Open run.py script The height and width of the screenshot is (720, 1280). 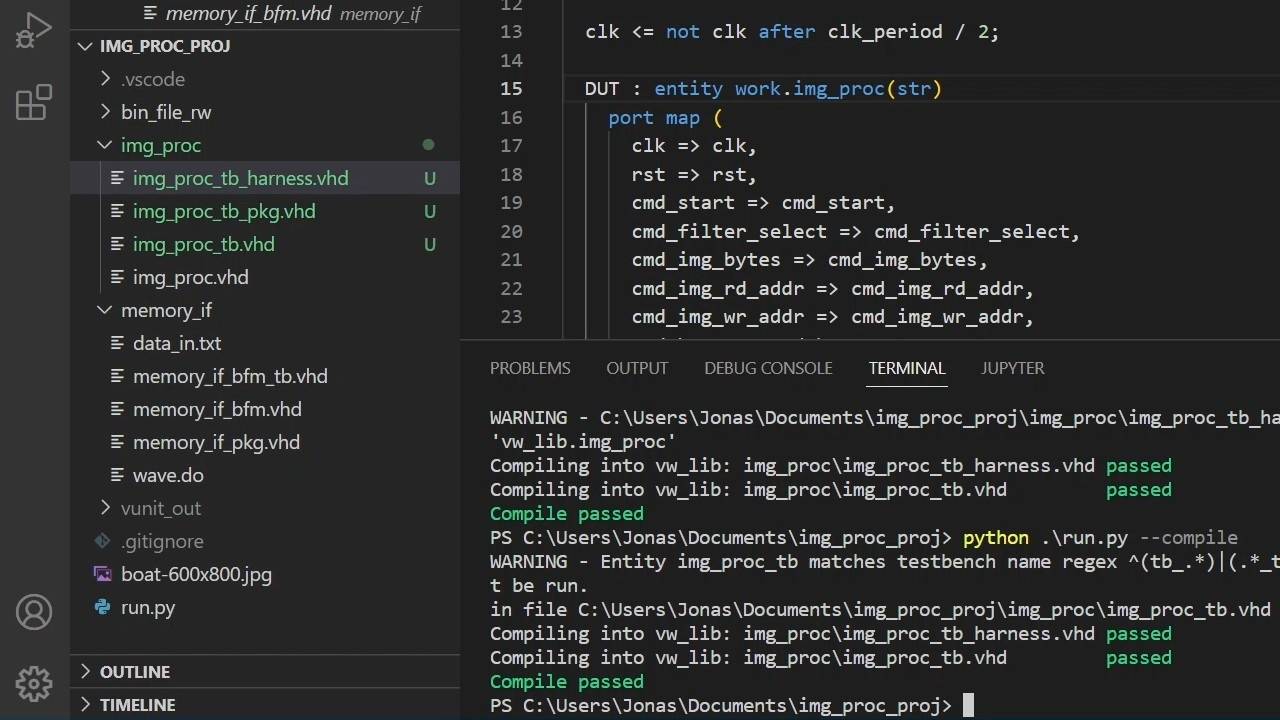[x=148, y=607]
